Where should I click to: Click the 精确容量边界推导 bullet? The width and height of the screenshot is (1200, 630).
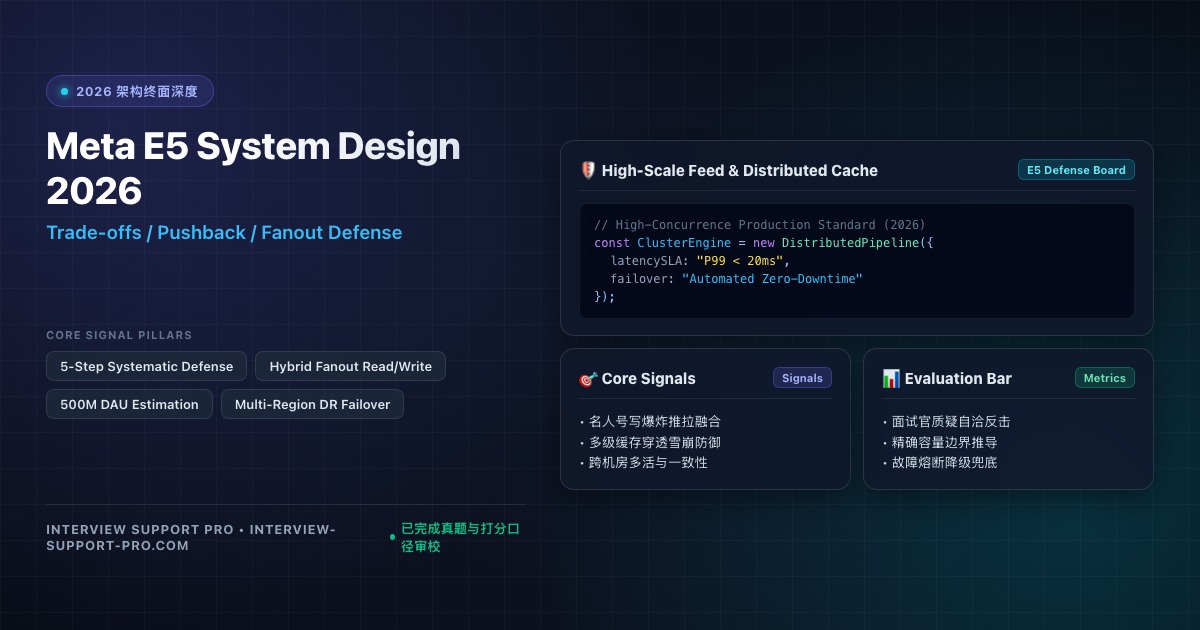click(939, 442)
